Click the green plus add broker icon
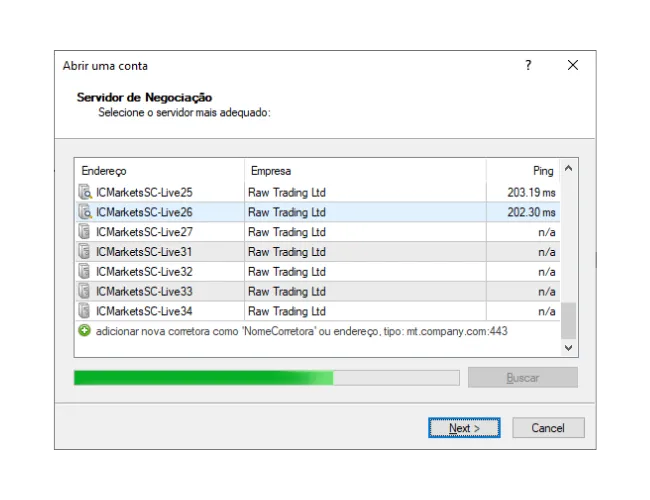 tap(85, 331)
